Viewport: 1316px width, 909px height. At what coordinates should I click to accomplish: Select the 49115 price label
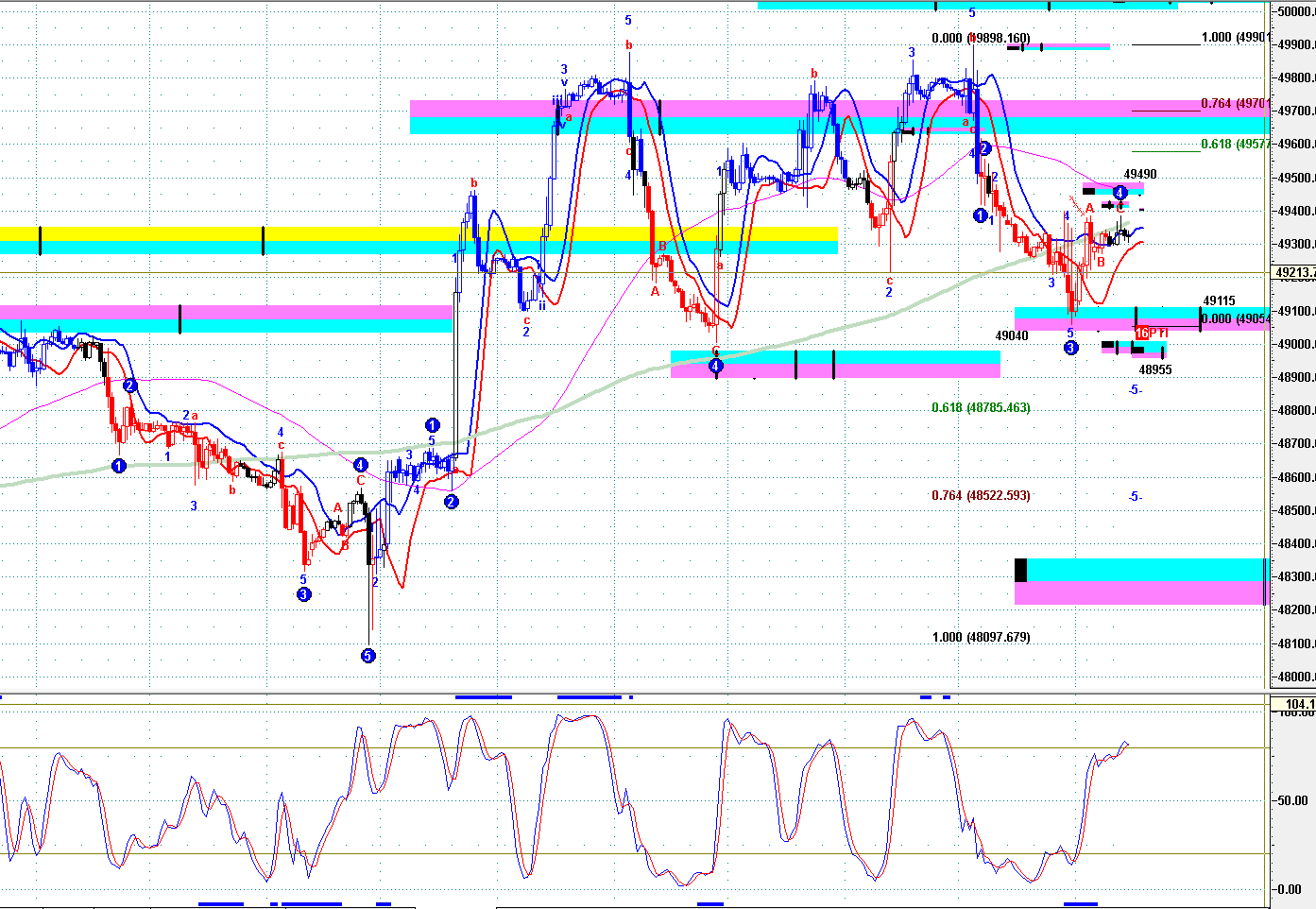[1219, 301]
